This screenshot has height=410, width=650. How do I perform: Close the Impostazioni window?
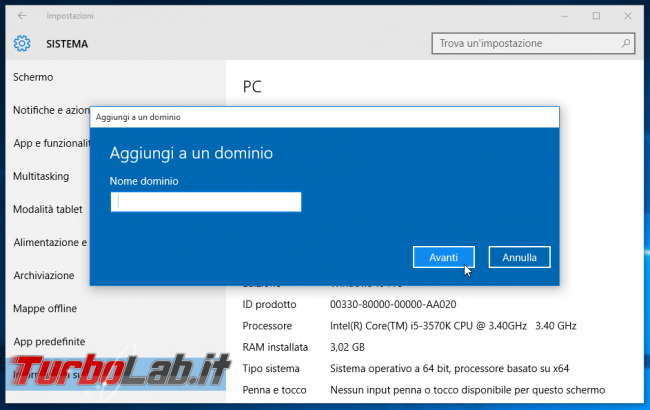click(x=628, y=16)
